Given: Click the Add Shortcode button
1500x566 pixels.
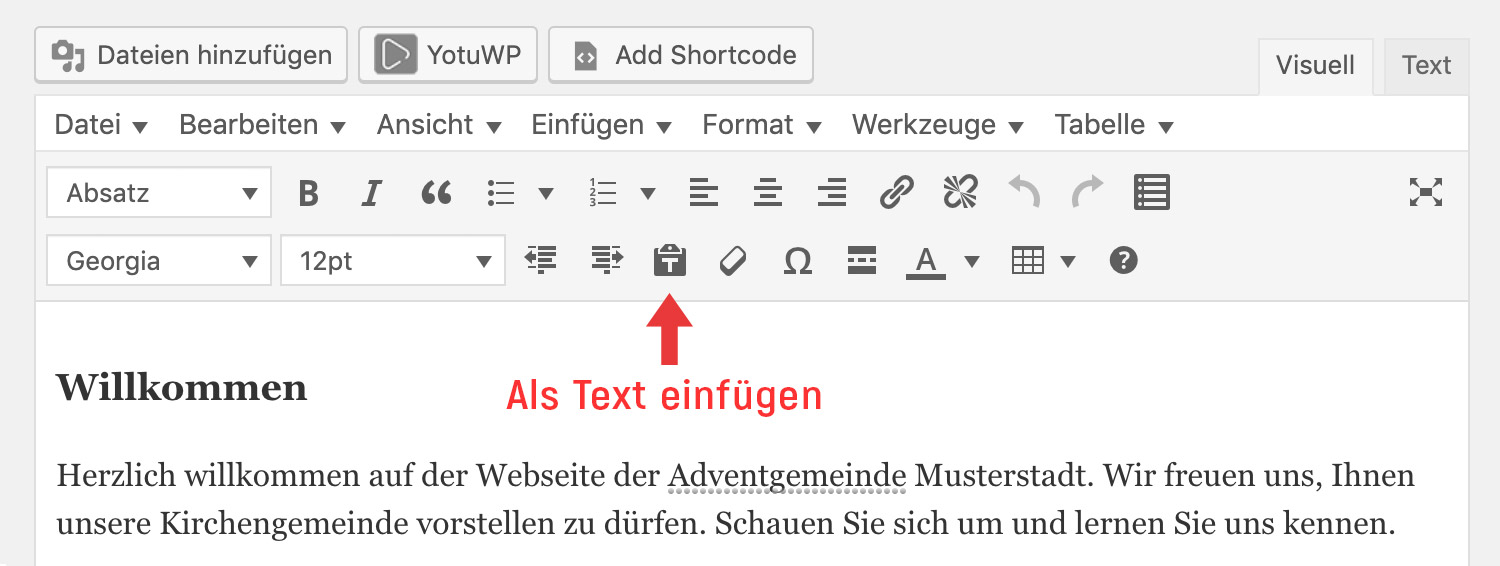Looking at the screenshot, I should (x=681, y=55).
